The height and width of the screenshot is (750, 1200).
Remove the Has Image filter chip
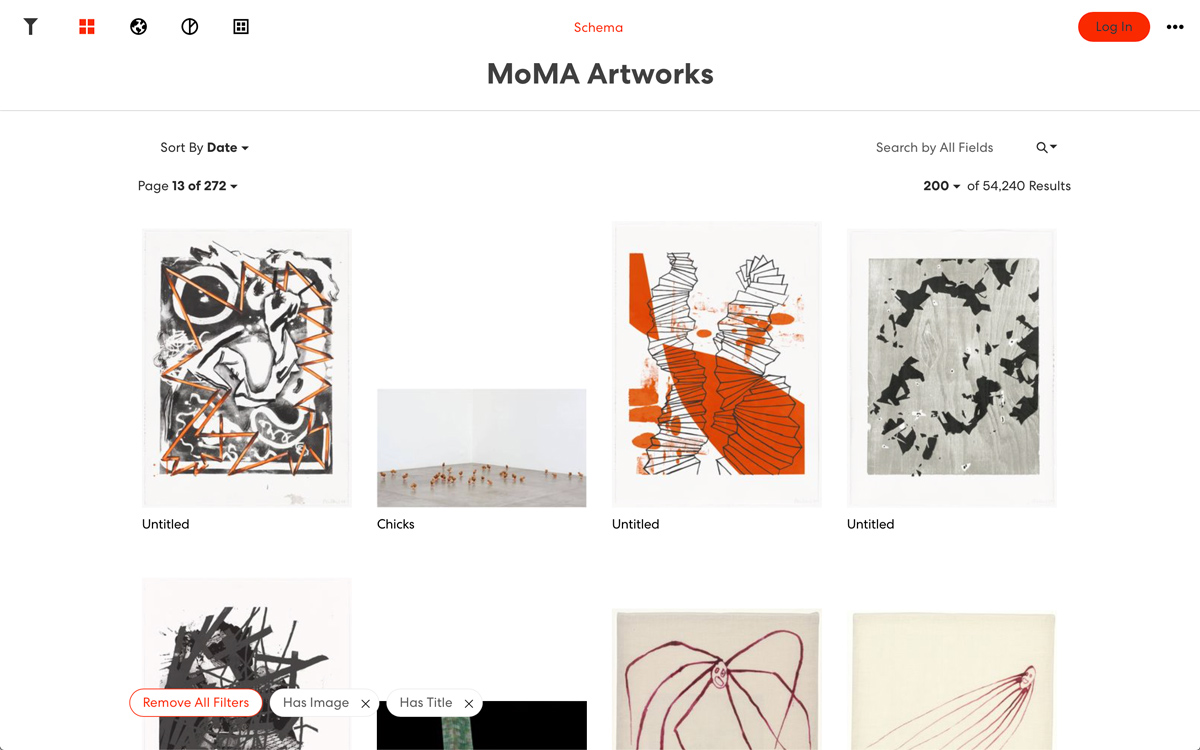tap(366, 704)
